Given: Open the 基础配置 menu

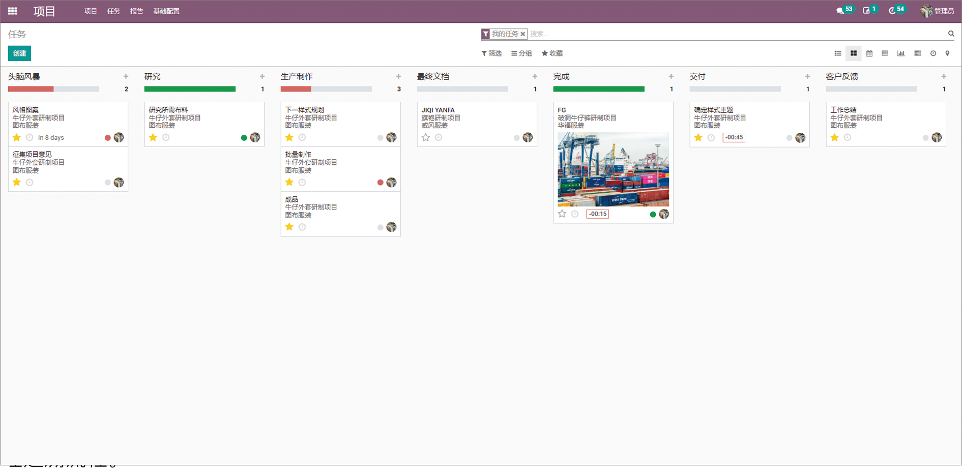Looking at the screenshot, I should point(166,11).
